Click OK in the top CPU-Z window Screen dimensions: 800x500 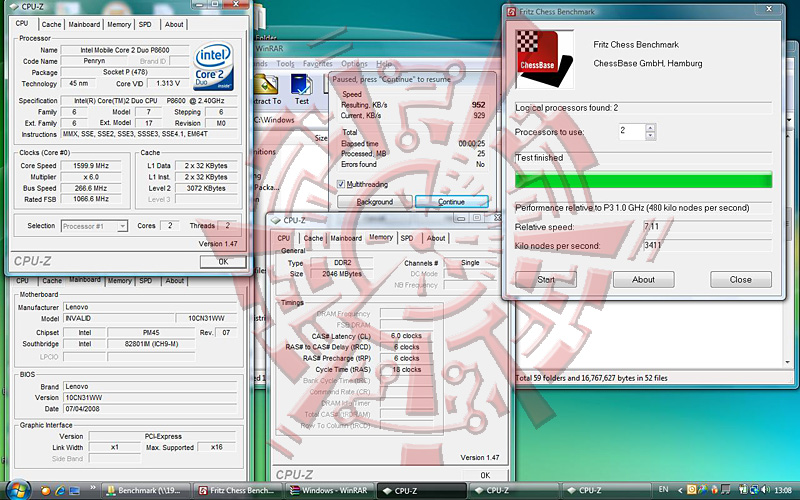pos(223,262)
